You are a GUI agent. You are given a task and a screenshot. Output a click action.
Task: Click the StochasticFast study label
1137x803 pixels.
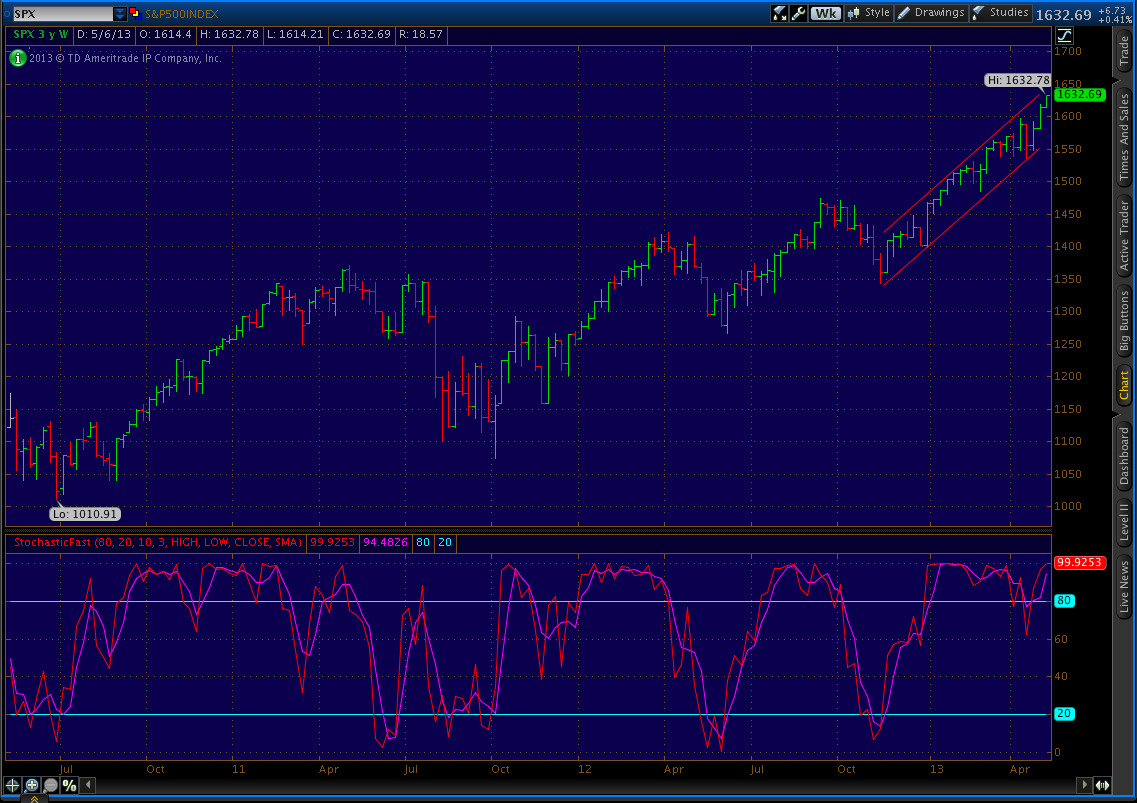coord(157,542)
